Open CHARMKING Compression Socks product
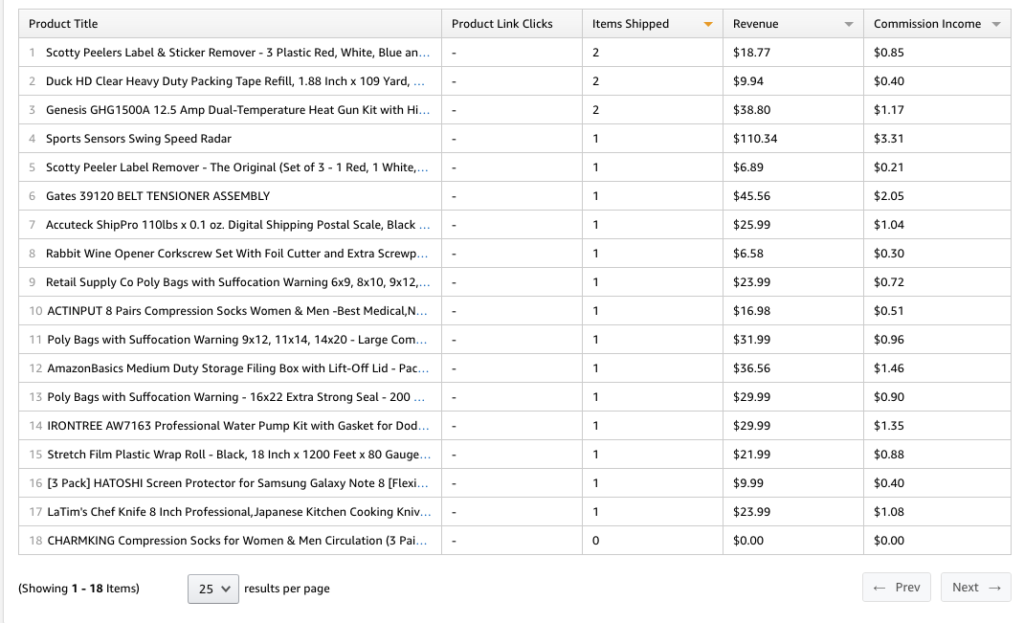The image size is (1024, 623). coord(237,541)
